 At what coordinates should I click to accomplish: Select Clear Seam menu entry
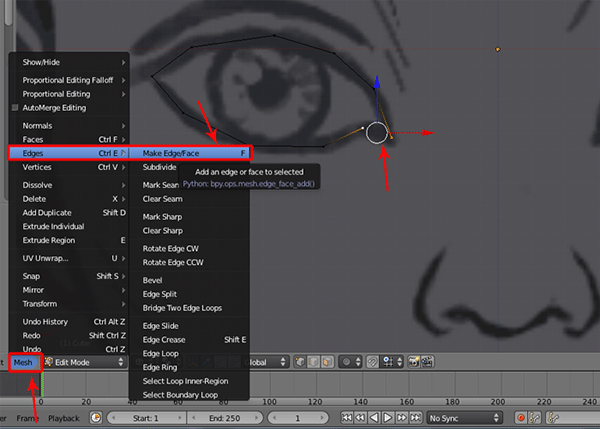pos(190,199)
